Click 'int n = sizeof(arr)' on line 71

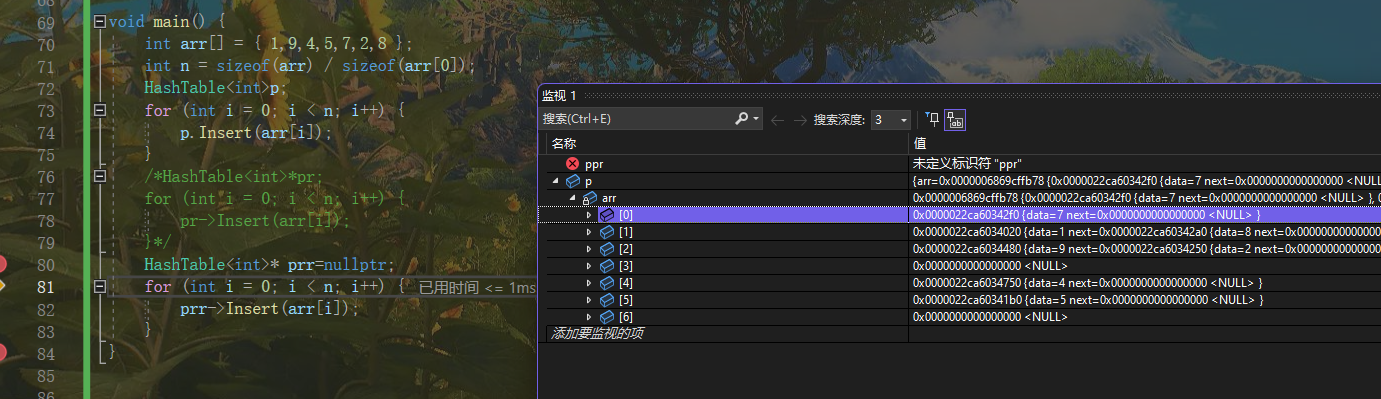pos(228,66)
